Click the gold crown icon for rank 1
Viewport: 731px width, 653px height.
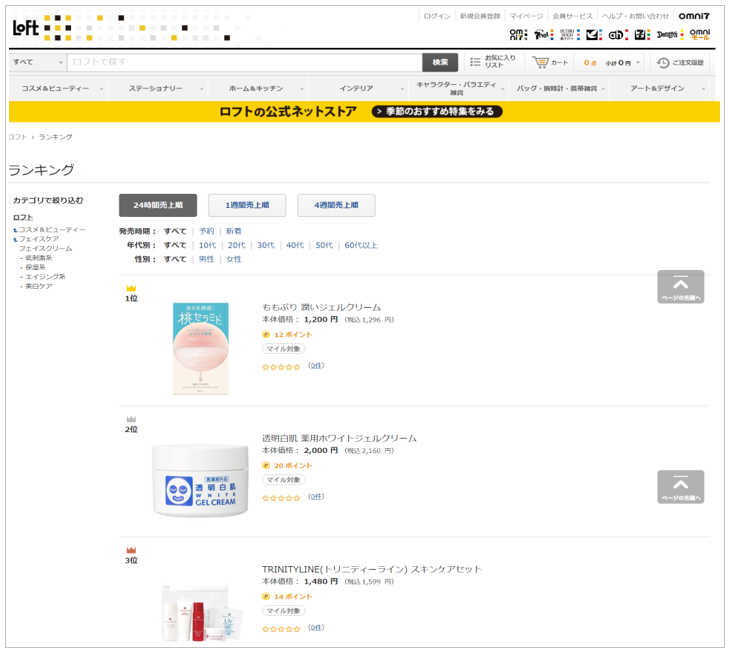131,288
